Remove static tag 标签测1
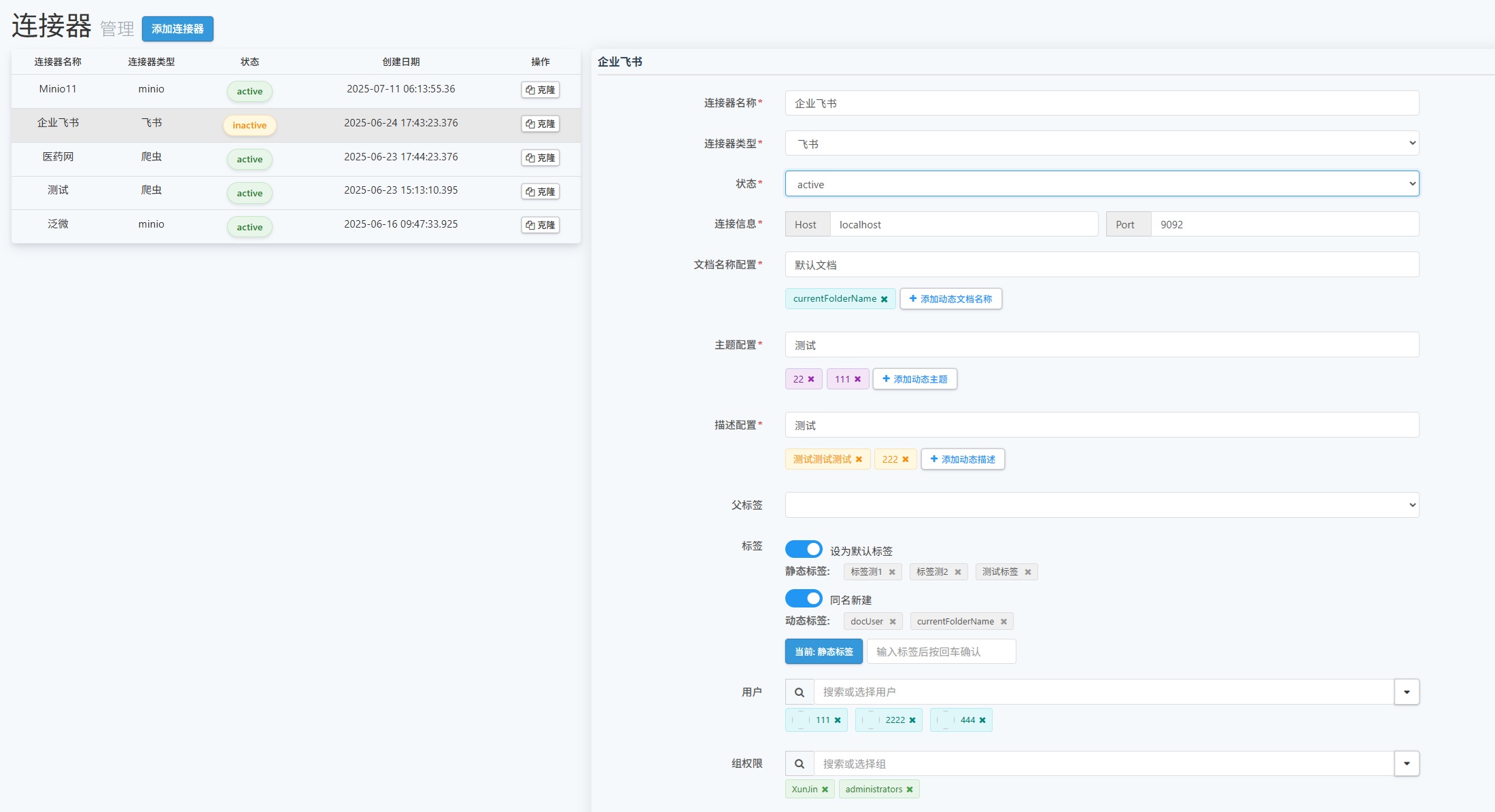This screenshot has width=1495, height=812. click(x=892, y=572)
